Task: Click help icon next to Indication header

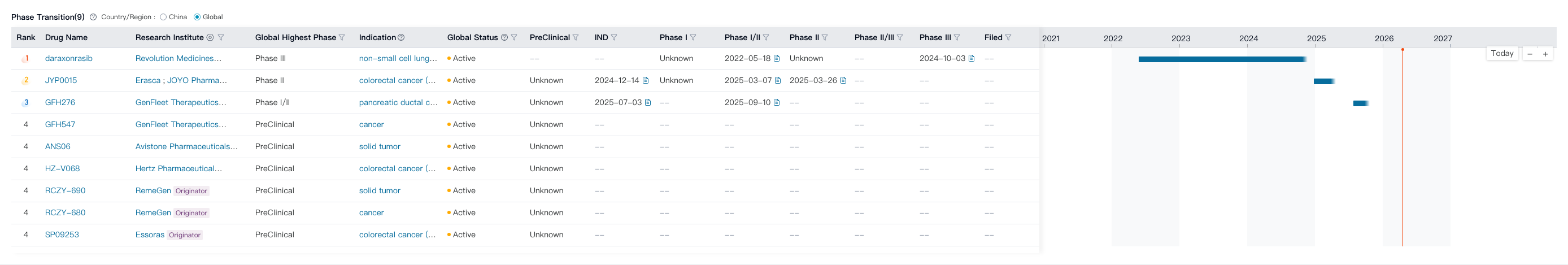Action: 401,38
